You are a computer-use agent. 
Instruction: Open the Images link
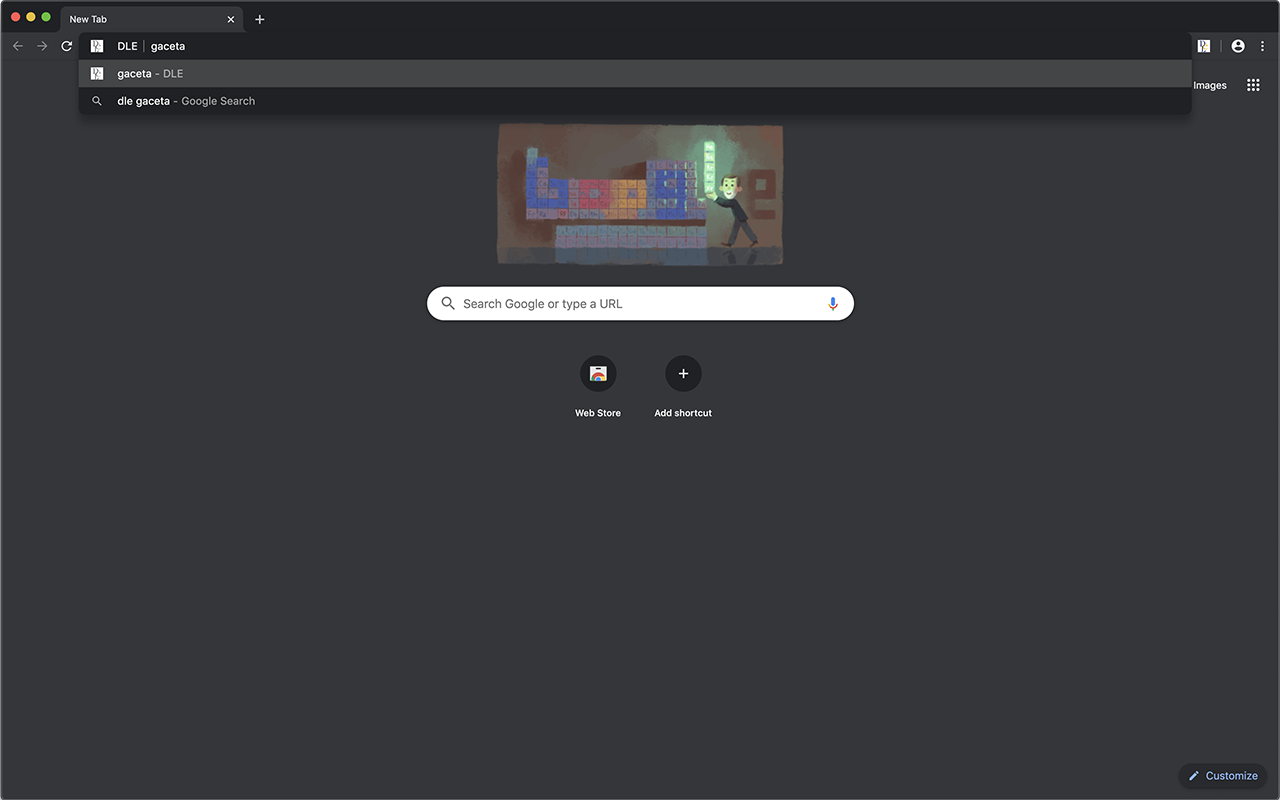[x=1209, y=86]
